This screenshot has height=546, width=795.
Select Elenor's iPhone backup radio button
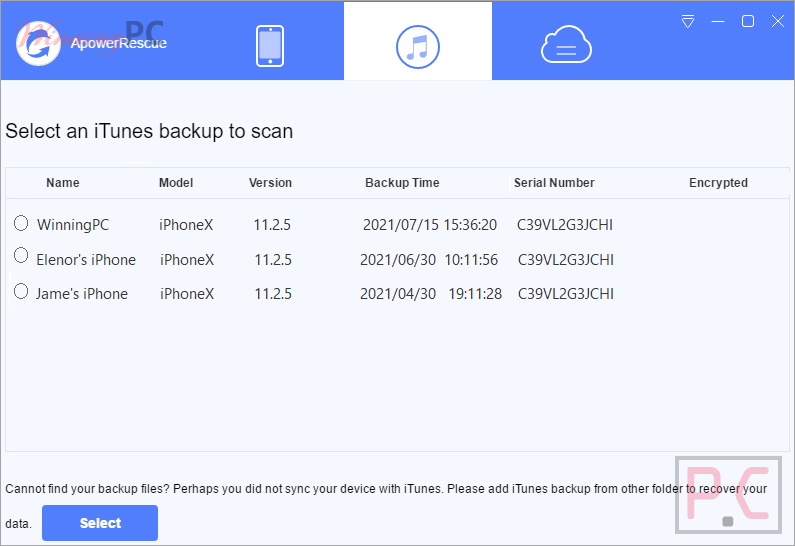tap(21, 255)
